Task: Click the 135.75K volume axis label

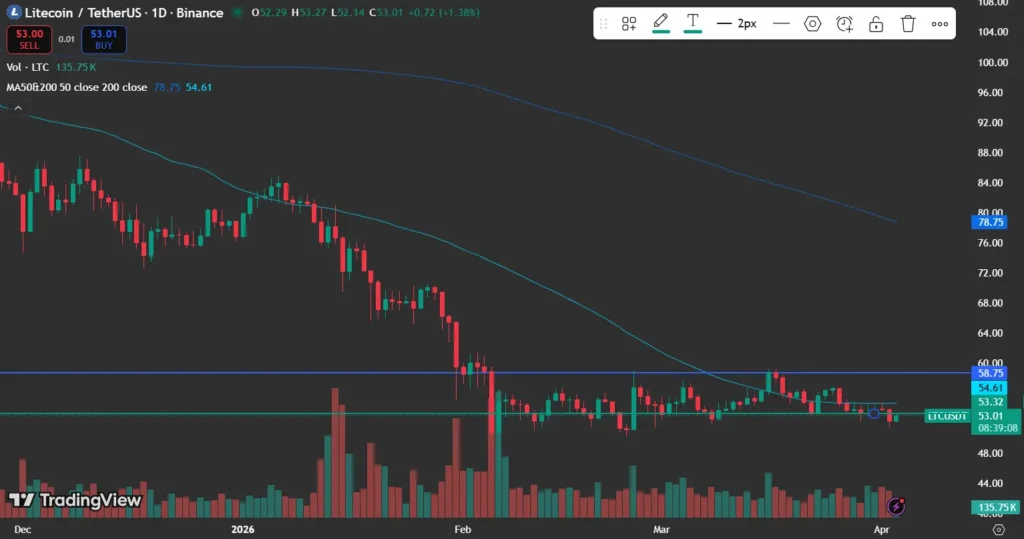Action: [x=997, y=507]
